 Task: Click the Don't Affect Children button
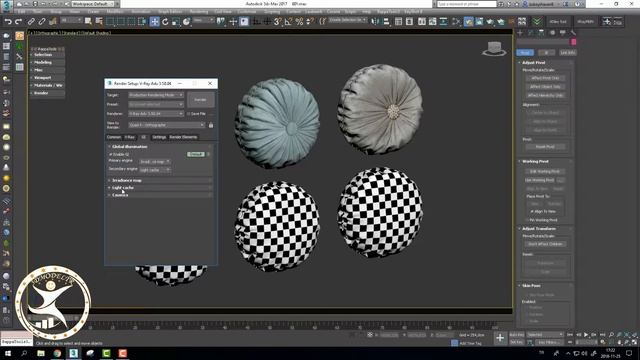pos(545,244)
